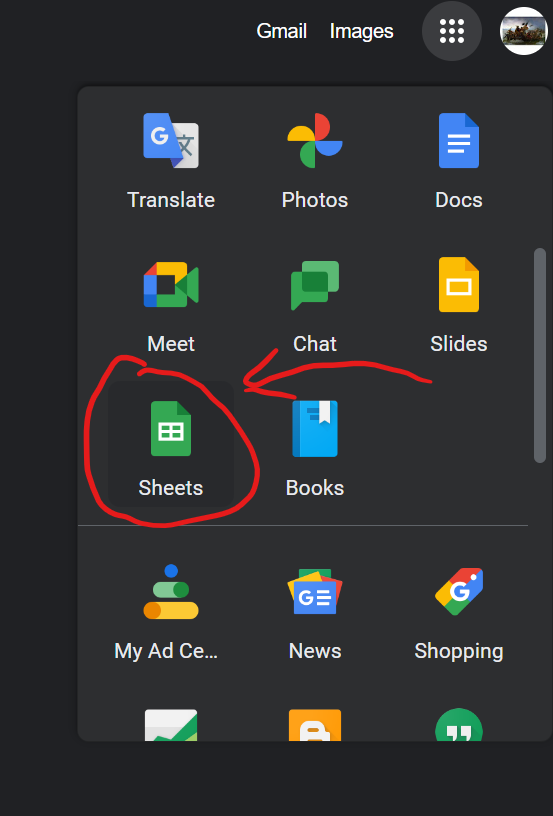
Task: Open Google Translate app
Action: (171, 160)
